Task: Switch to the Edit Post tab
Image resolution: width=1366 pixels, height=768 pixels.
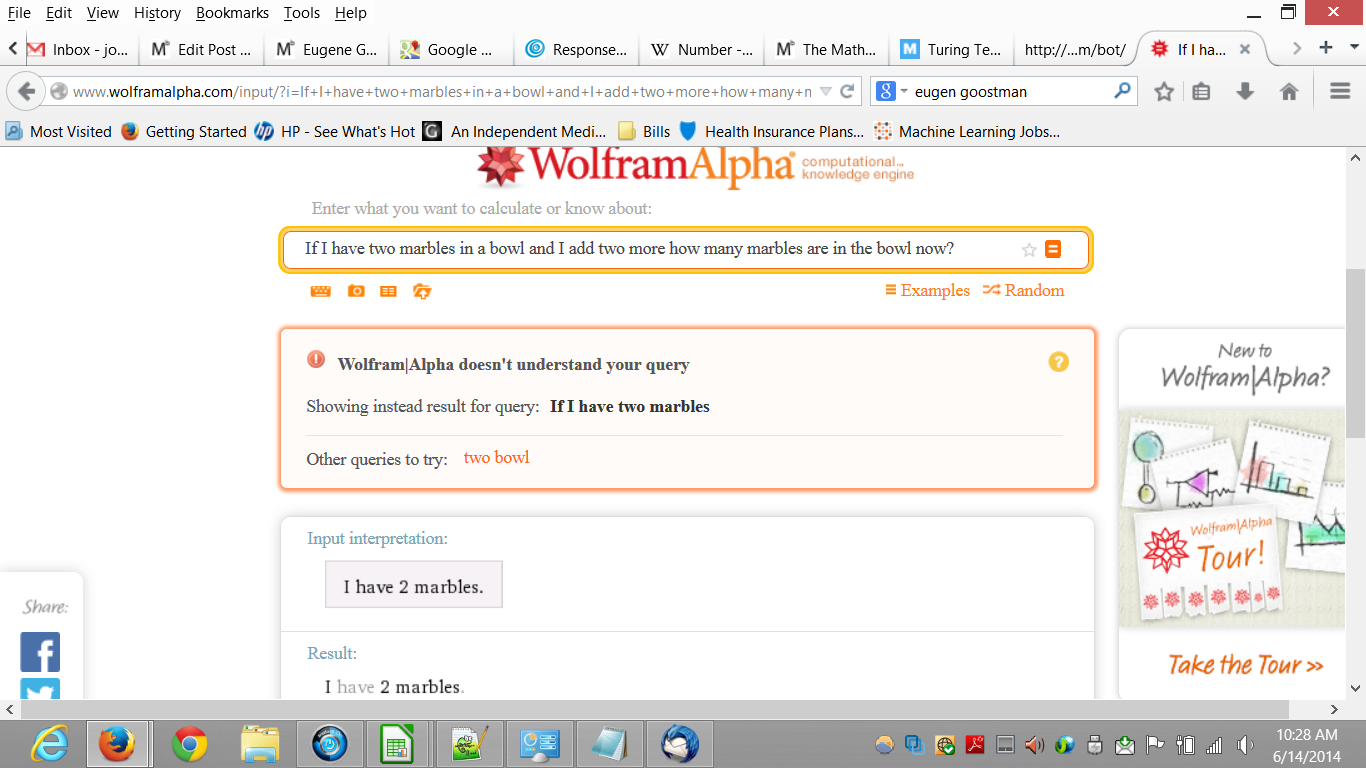Action: pos(200,49)
